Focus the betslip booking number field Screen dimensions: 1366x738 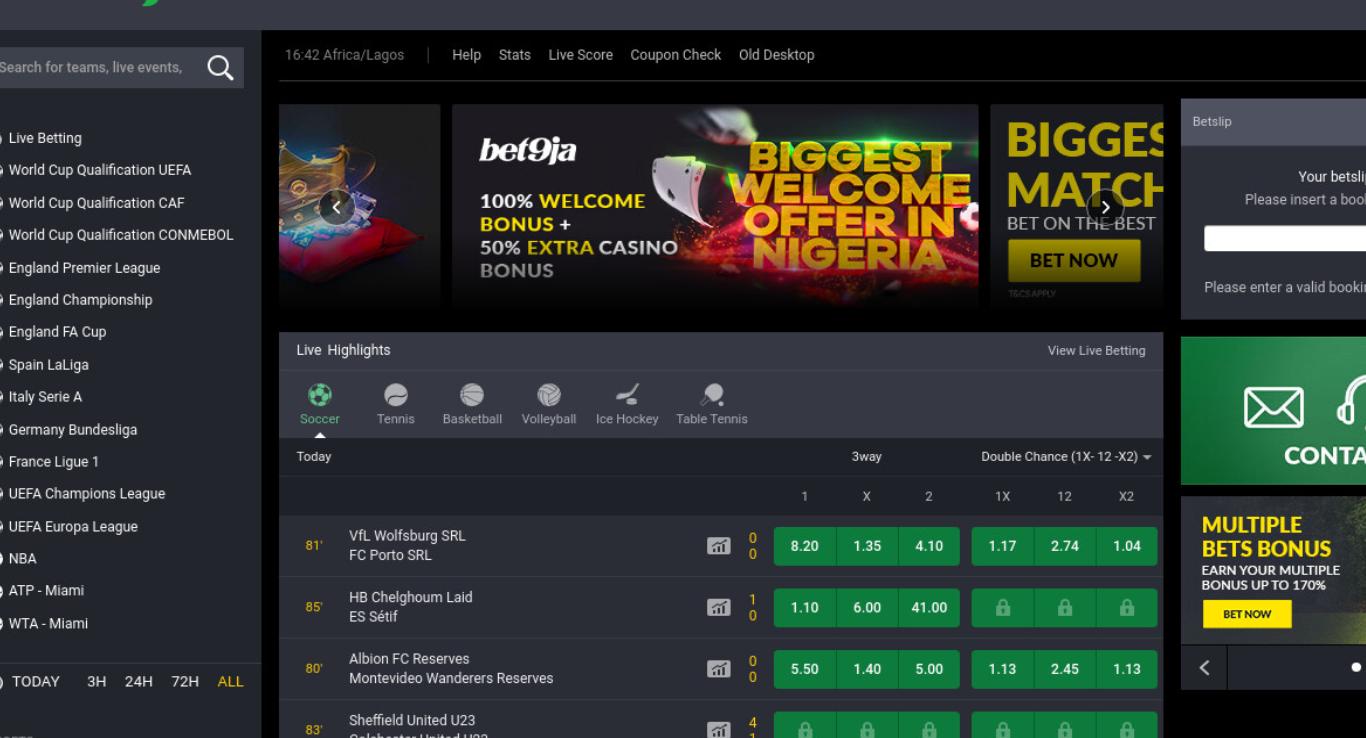click(1285, 238)
